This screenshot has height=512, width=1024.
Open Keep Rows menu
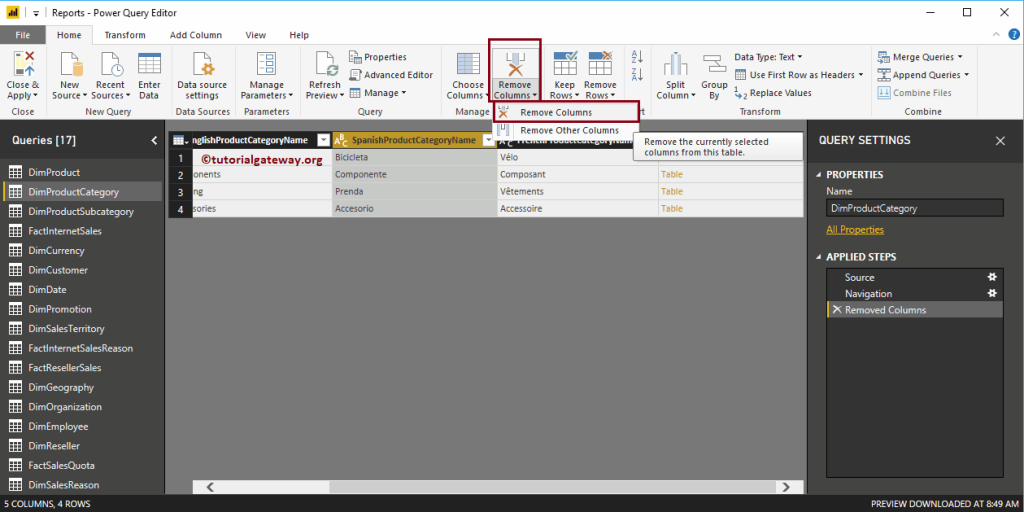click(x=564, y=75)
